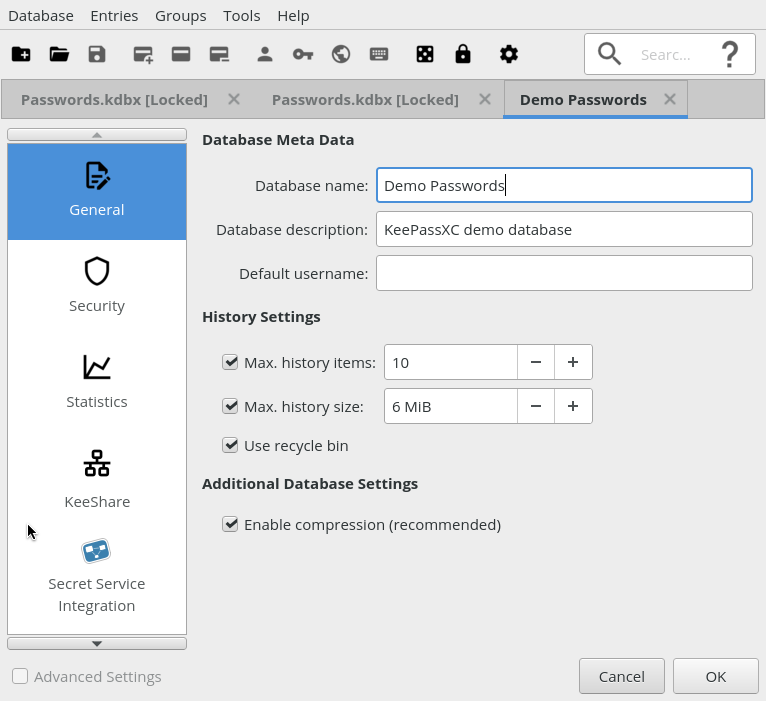Select the General settings category
766x701 pixels.
point(97,191)
